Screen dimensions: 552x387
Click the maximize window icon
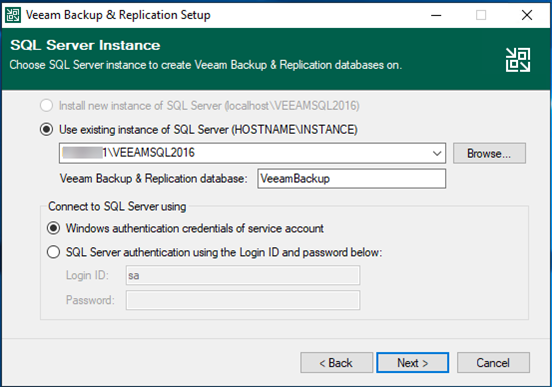pos(481,15)
